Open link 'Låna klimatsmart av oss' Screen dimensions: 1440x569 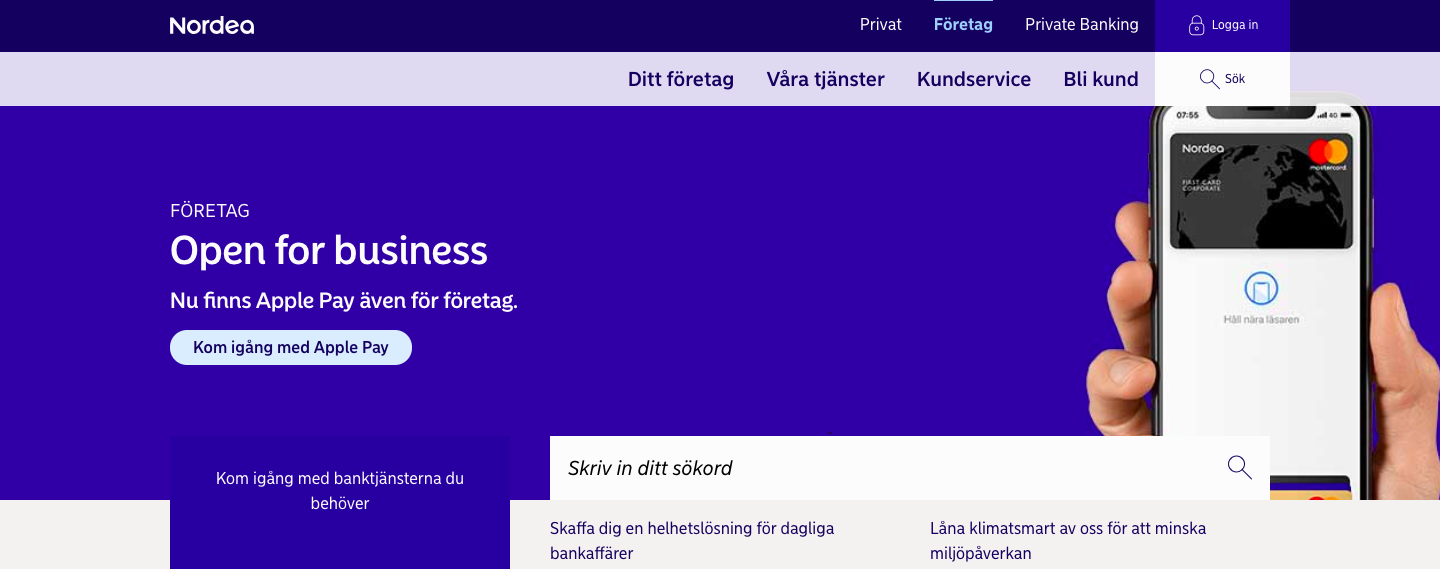coord(1068,540)
